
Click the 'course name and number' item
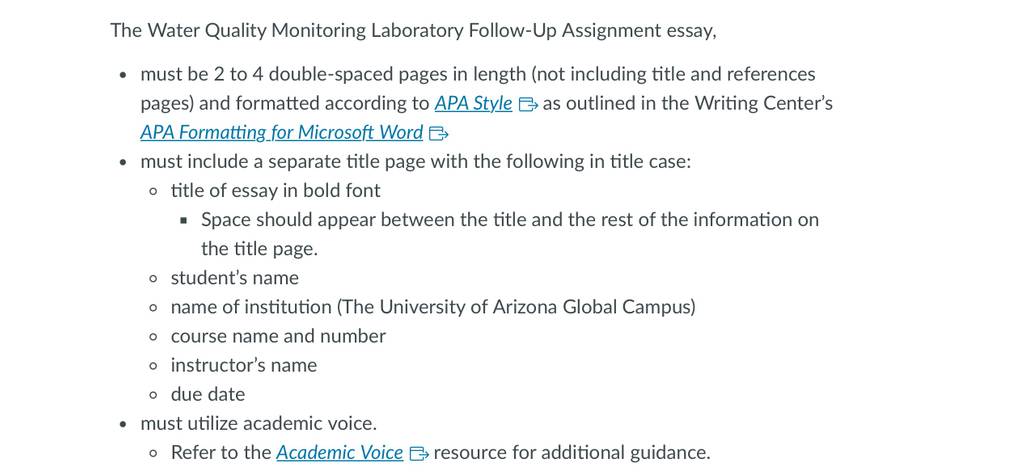click(x=278, y=336)
